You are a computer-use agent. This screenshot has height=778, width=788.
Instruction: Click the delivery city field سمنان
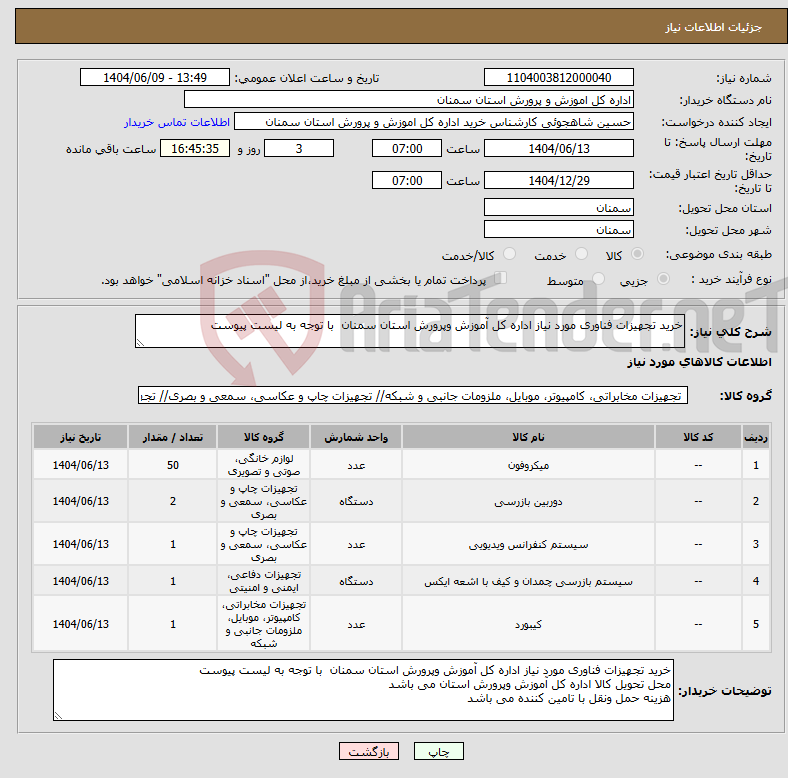tap(558, 229)
